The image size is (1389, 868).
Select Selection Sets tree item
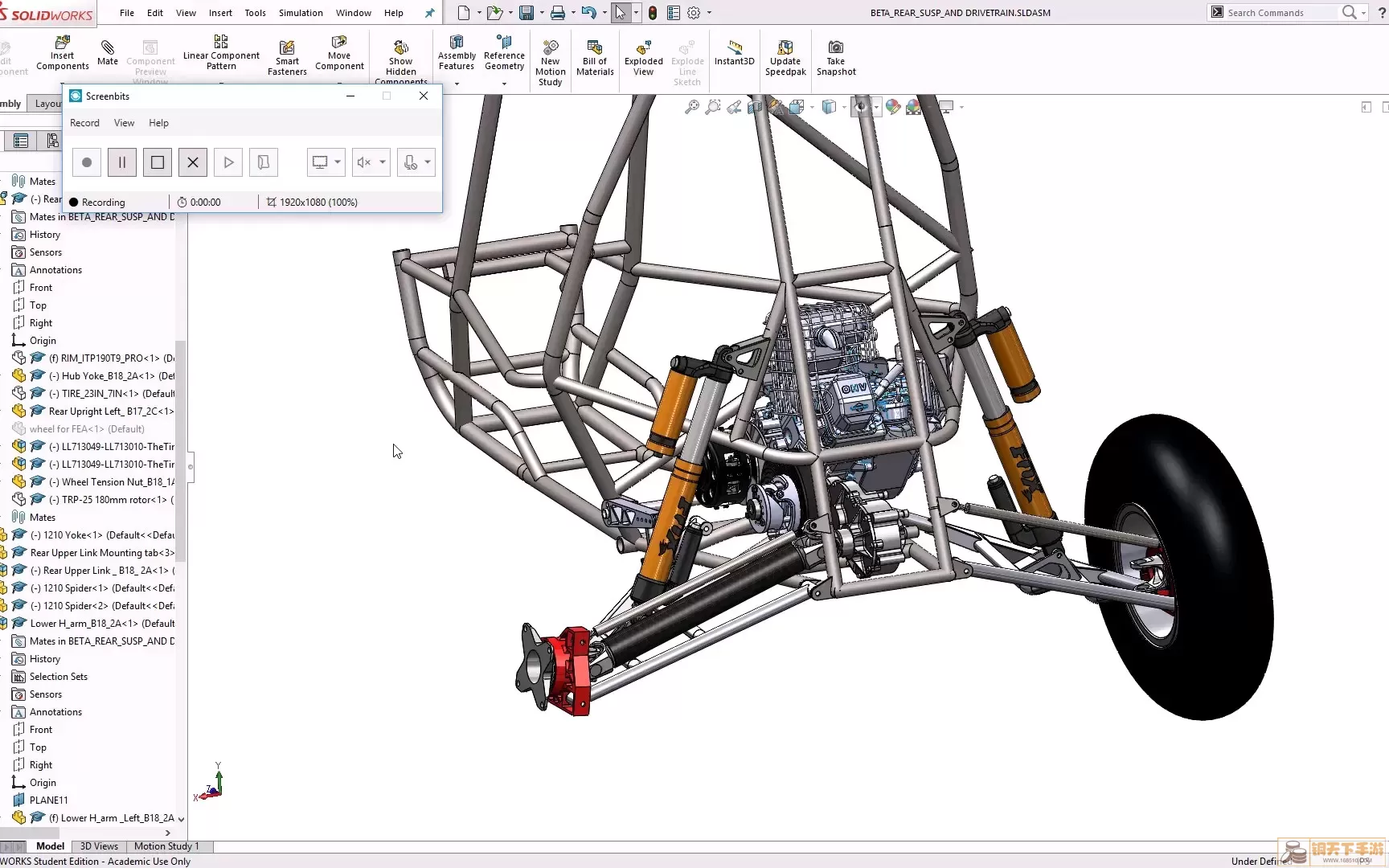[58, 677]
